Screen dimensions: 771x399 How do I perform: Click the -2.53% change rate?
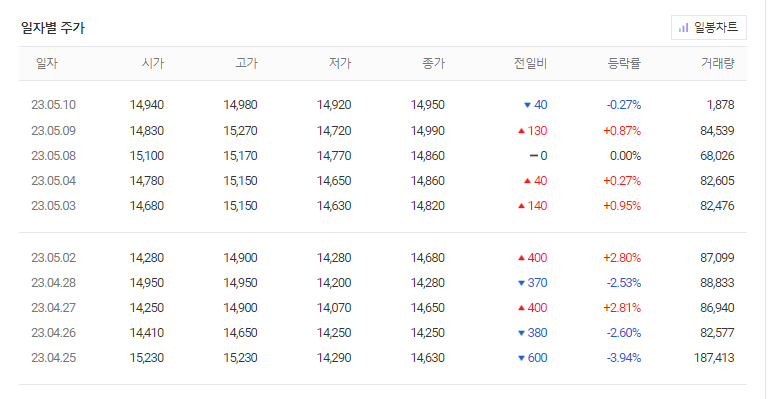[x=623, y=283]
